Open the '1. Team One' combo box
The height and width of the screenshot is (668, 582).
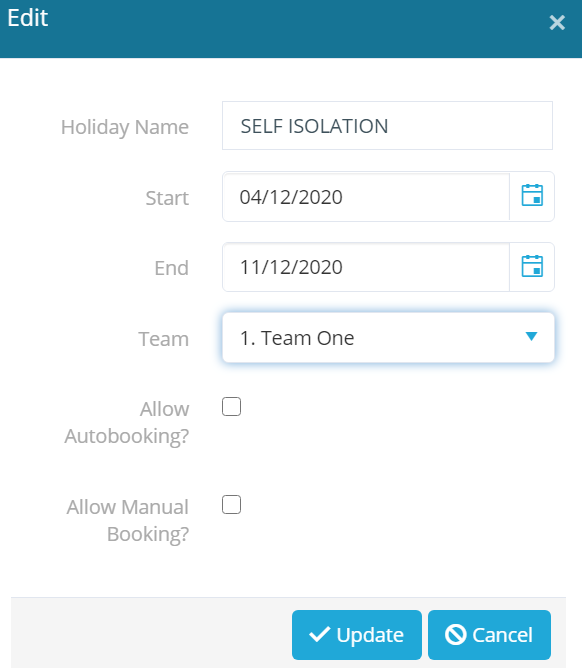[x=388, y=337]
